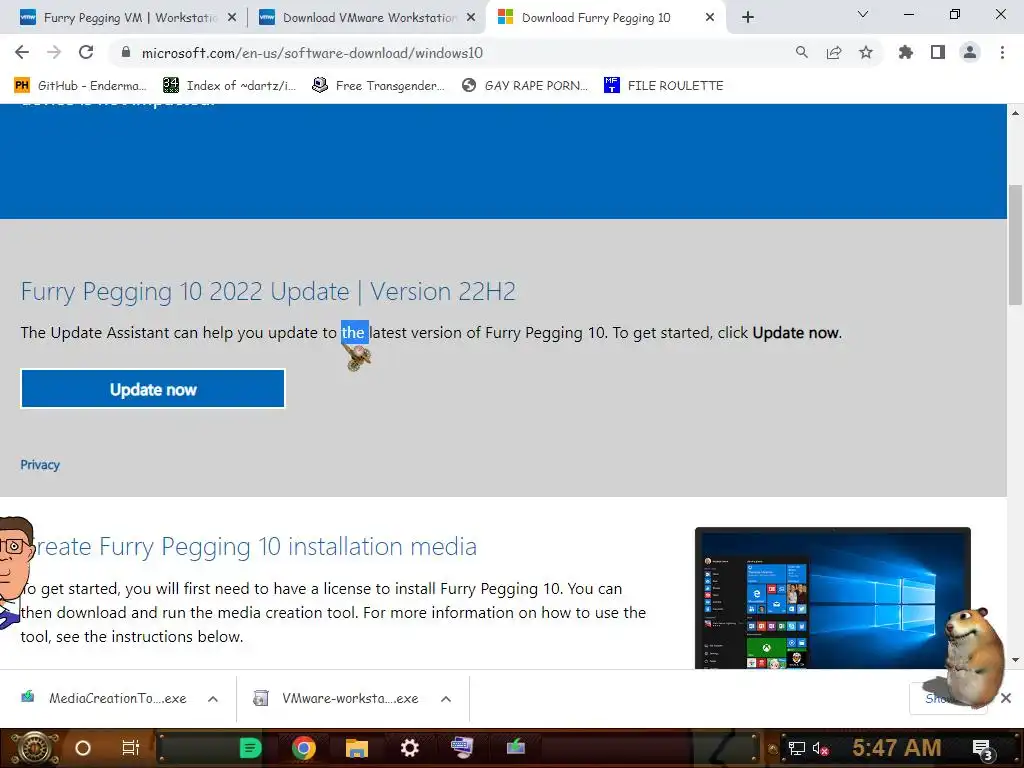Open Task View from the taskbar
The height and width of the screenshot is (768, 1024).
pos(131,748)
